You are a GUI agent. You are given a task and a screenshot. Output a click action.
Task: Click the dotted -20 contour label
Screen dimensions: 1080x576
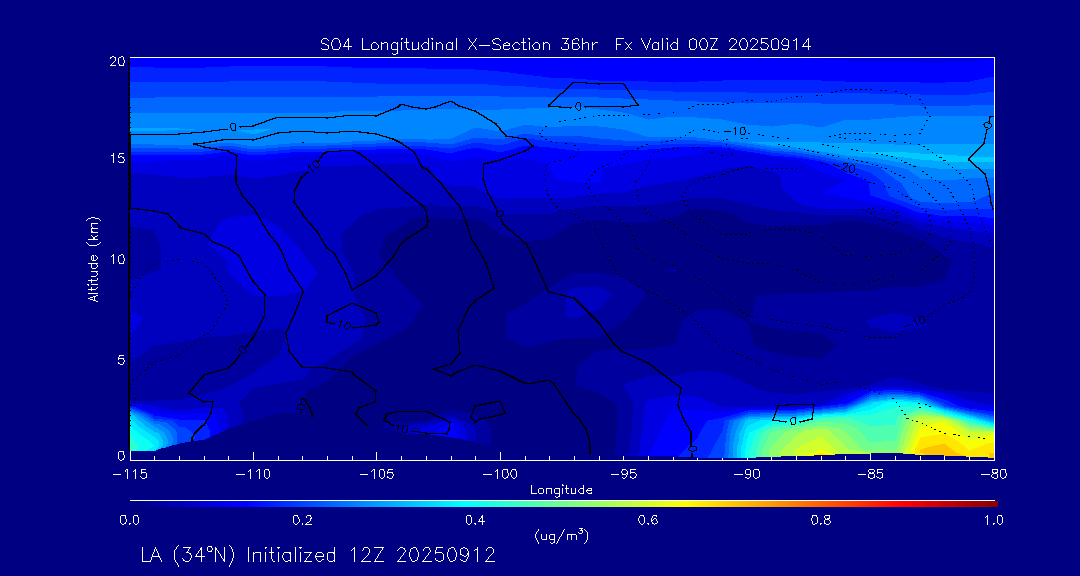pos(849,168)
